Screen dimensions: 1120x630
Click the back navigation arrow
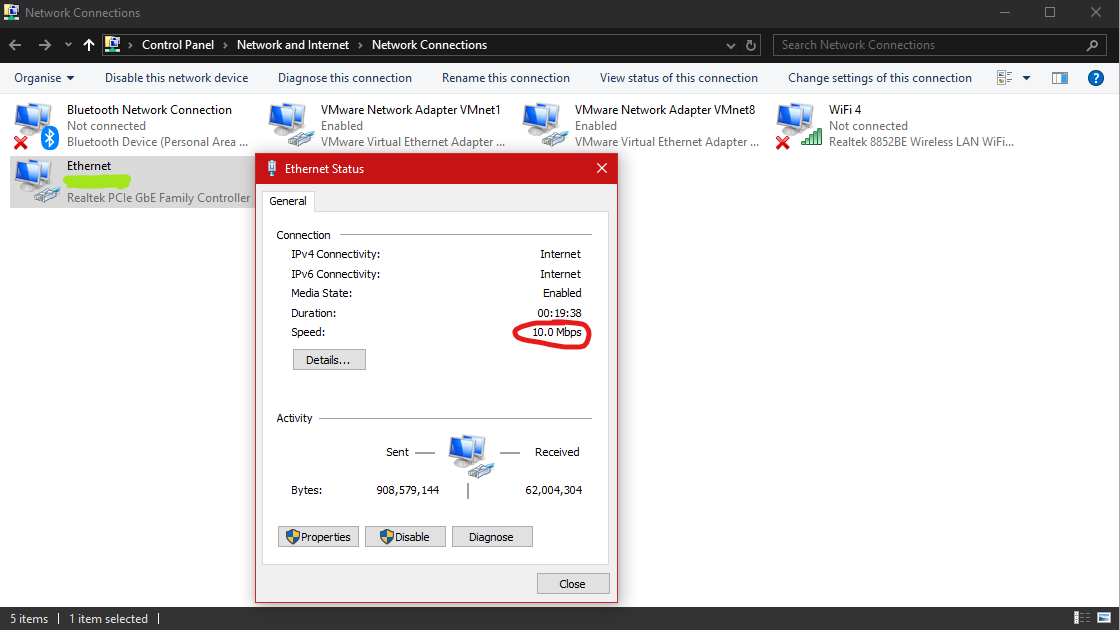click(15, 45)
